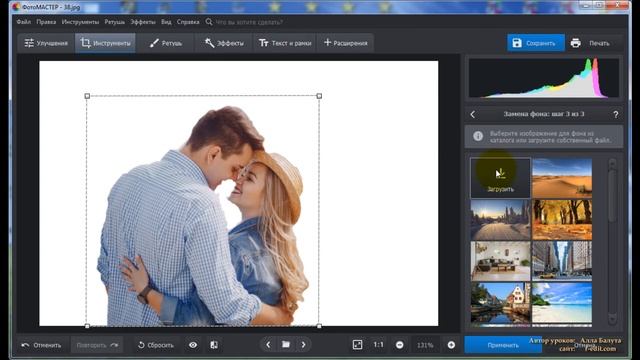Click the fit-to-screen icon
The width and height of the screenshot is (640, 360).
tap(357, 345)
